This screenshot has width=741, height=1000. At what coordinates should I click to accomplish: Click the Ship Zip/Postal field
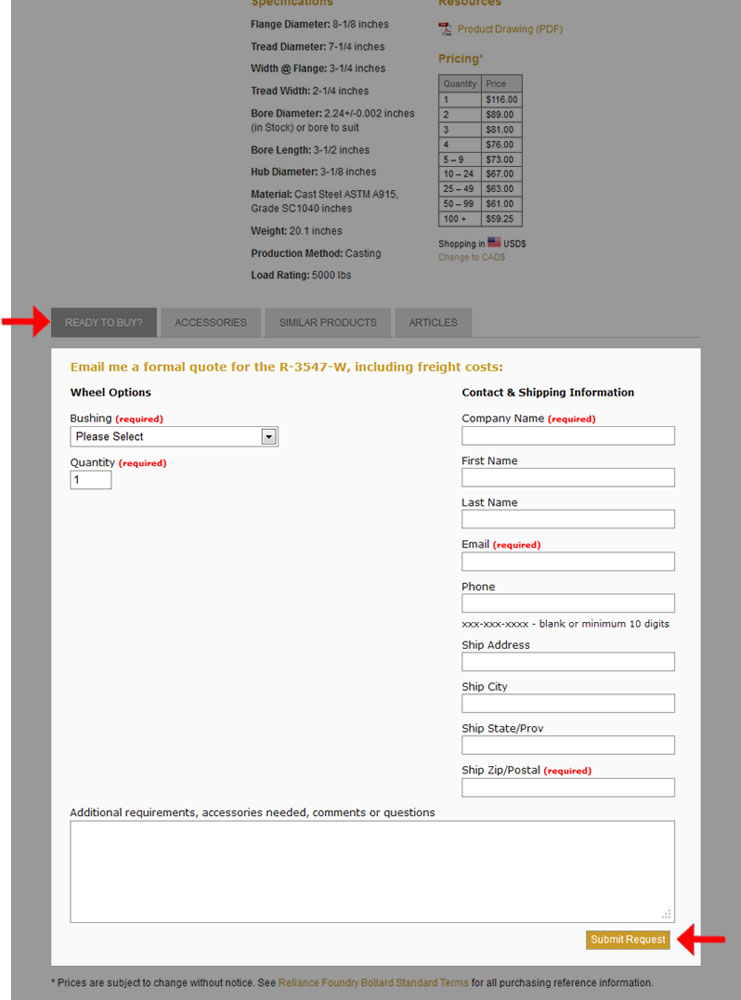[568, 787]
